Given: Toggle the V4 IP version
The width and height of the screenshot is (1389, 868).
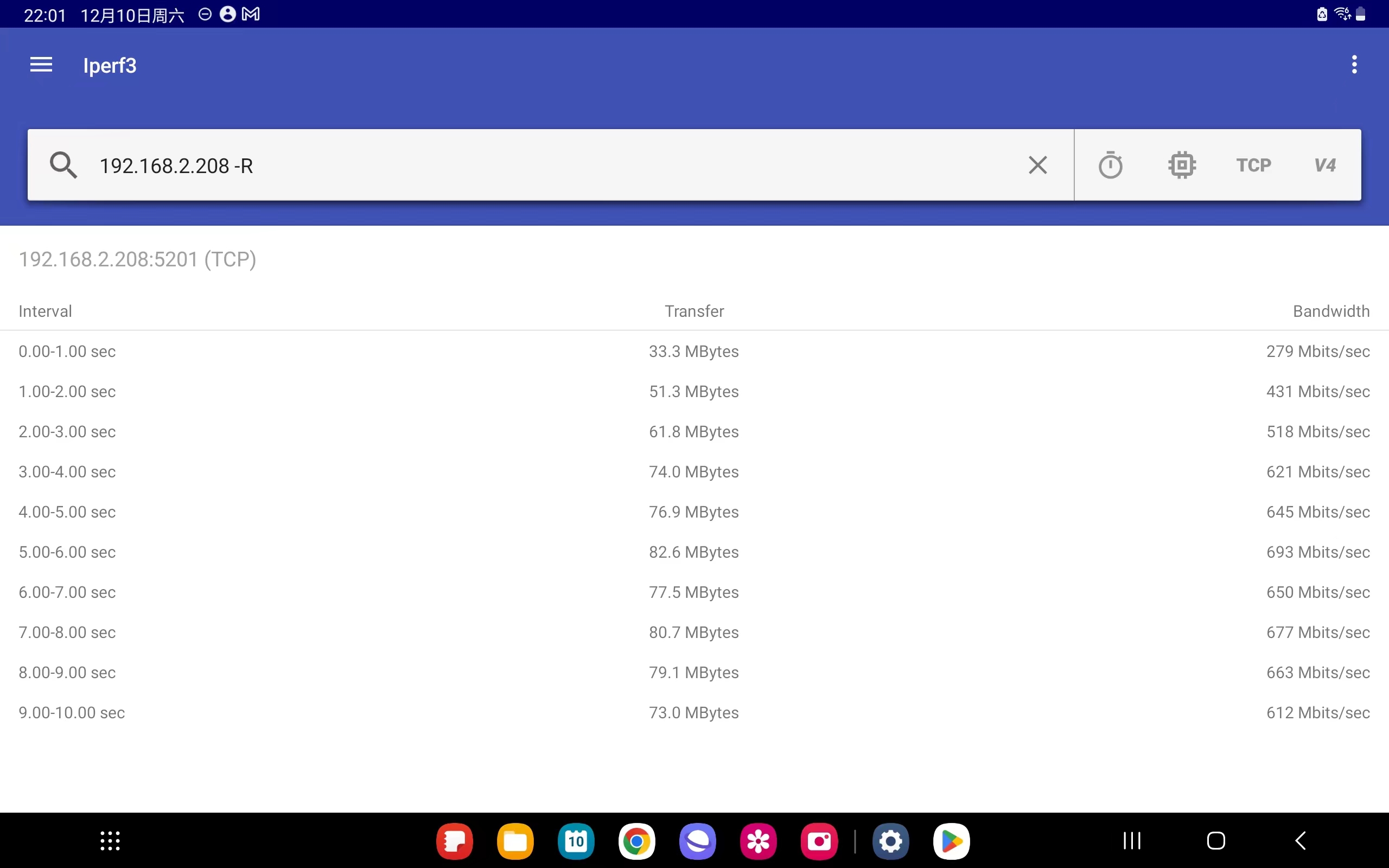Looking at the screenshot, I should pyautogui.click(x=1325, y=165).
